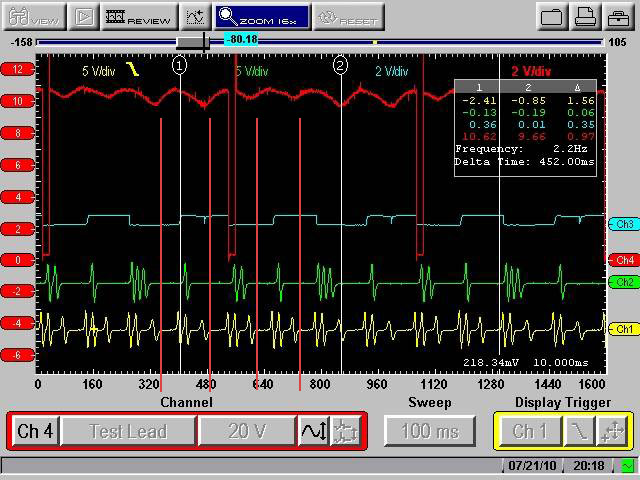Click the 20:18 time in status bar
This screenshot has height=480, width=640.
pyautogui.click(x=589, y=466)
